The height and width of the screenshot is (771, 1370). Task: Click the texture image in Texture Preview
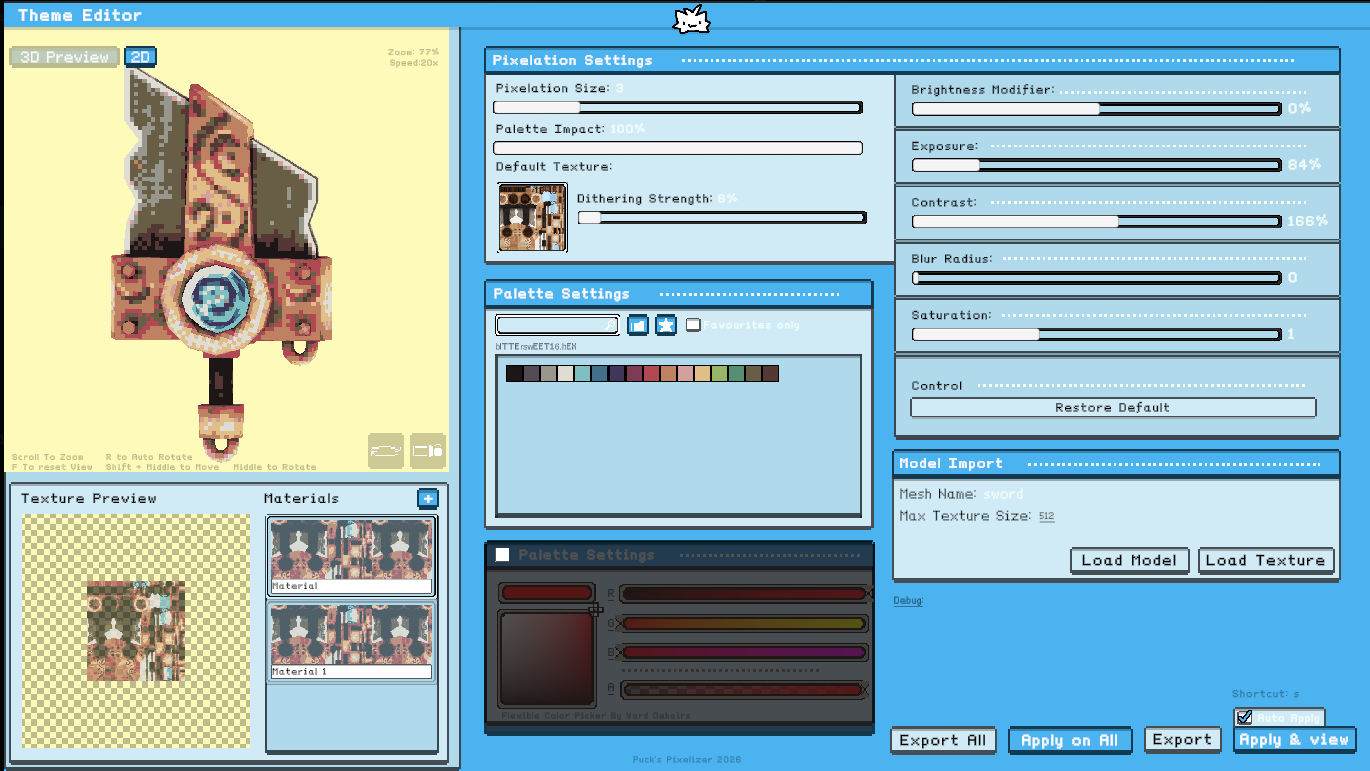[x=136, y=632]
